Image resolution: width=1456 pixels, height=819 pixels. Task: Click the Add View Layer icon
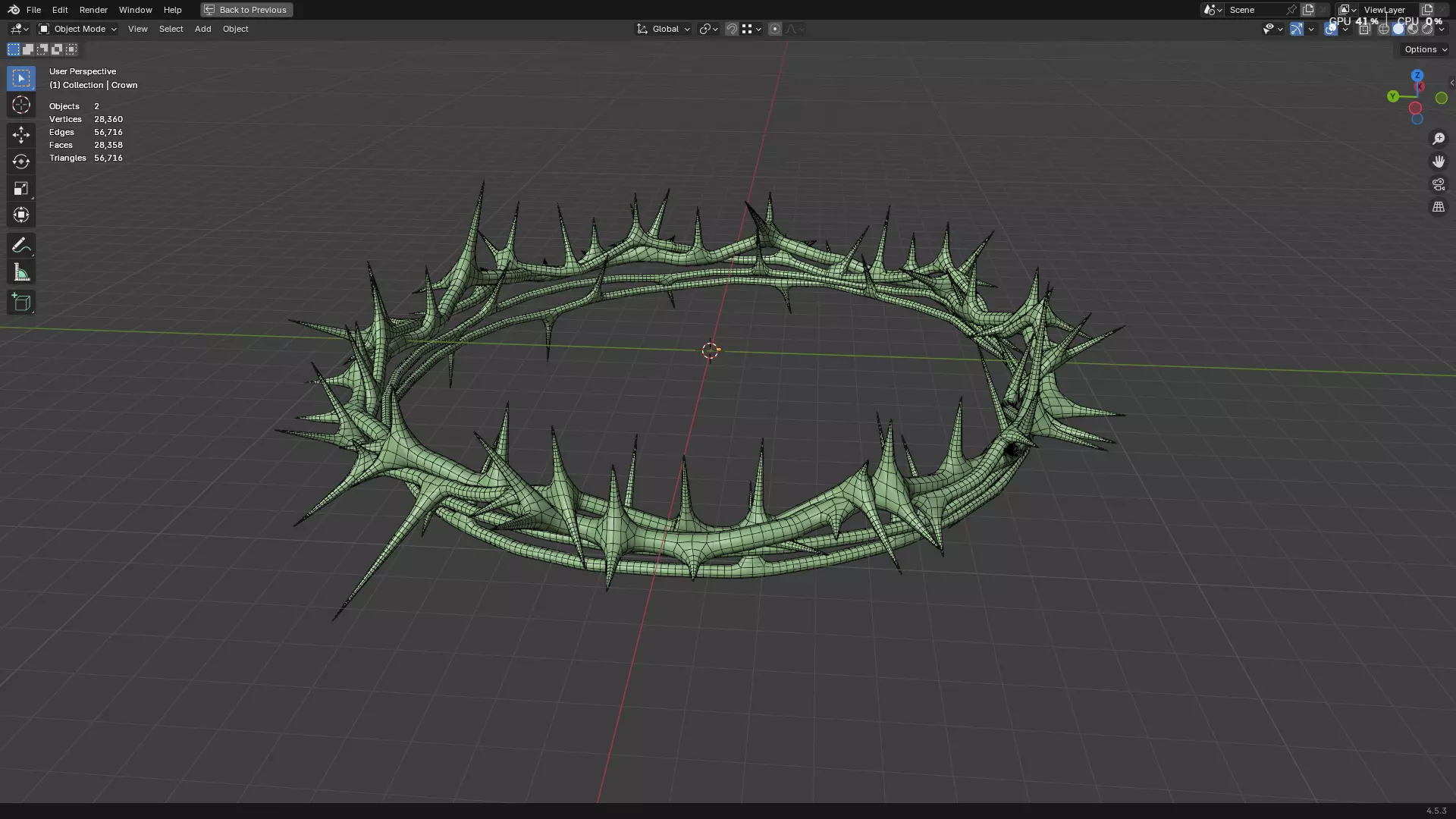(x=1427, y=10)
